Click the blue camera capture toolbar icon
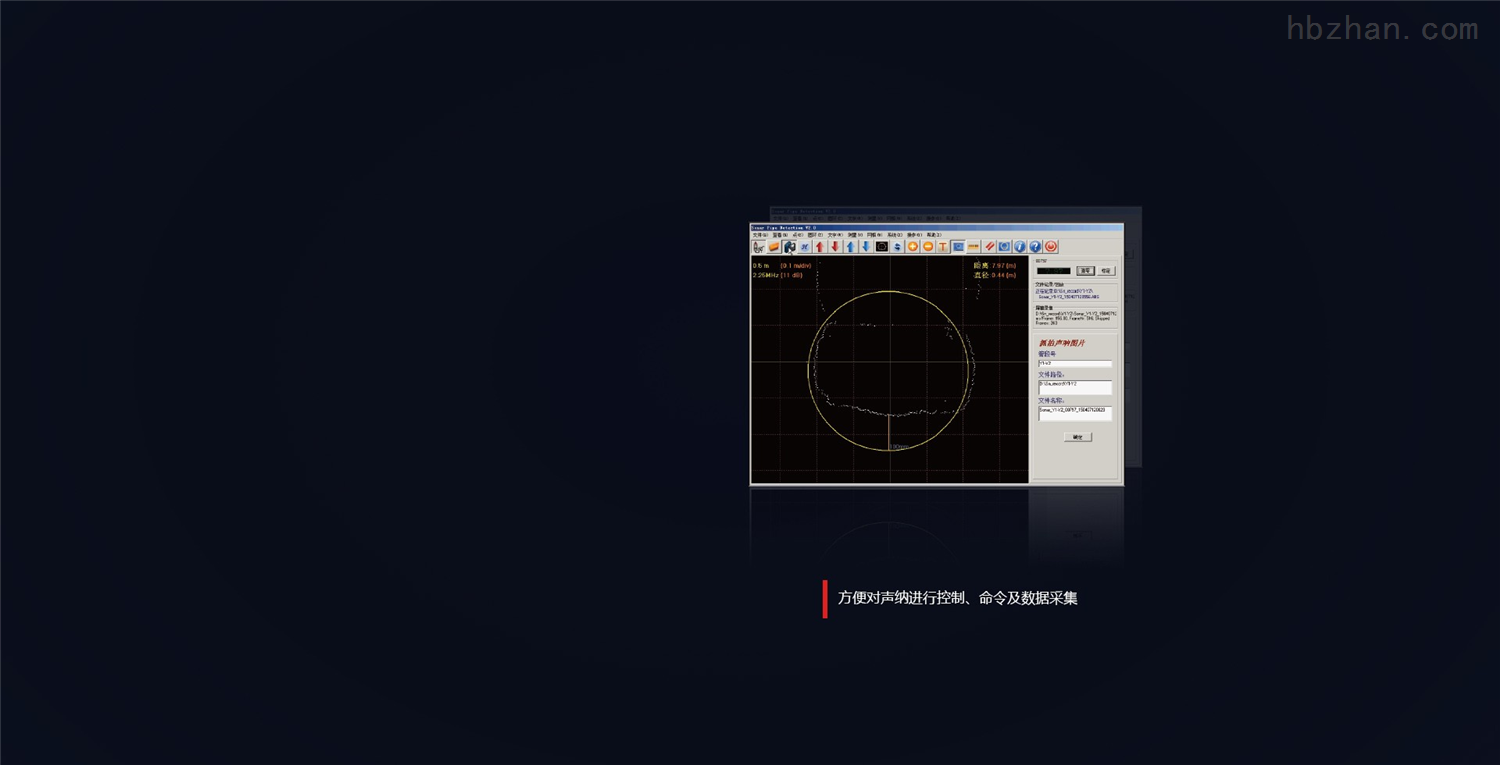1500x765 pixels. 789,247
